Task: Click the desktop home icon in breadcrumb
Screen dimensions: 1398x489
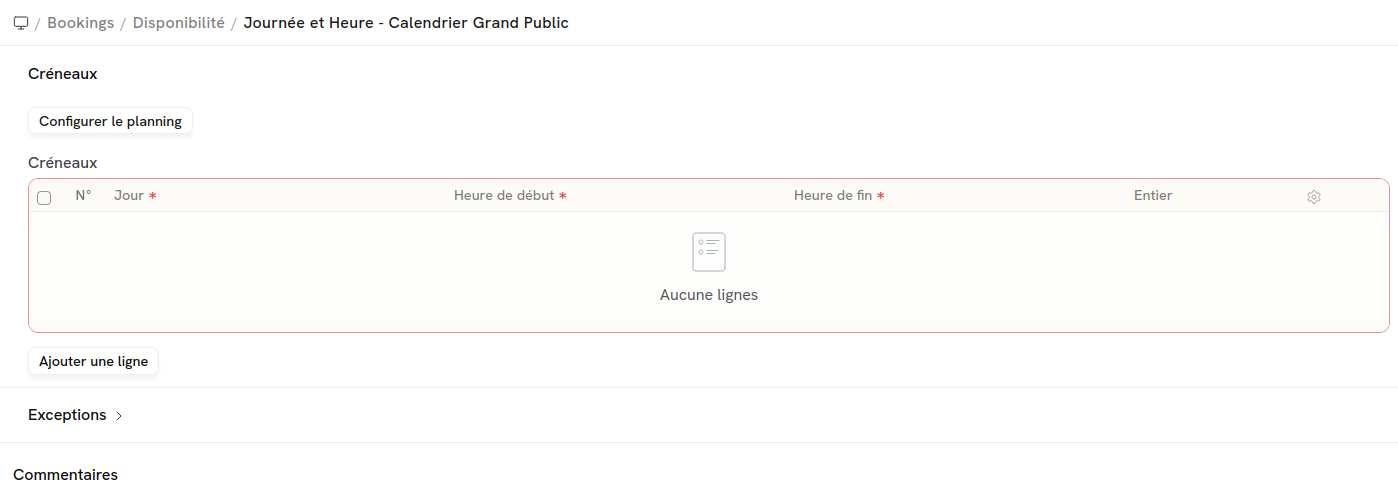Action: [x=21, y=23]
